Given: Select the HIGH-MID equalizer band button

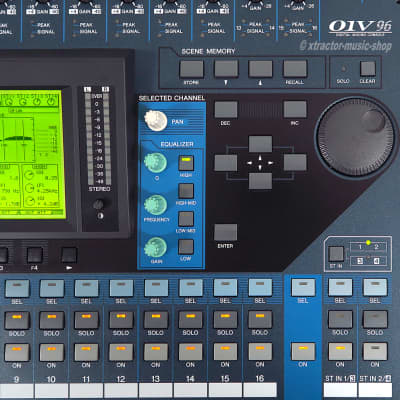Looking at the screenshot, I should (x=186, y=191).
